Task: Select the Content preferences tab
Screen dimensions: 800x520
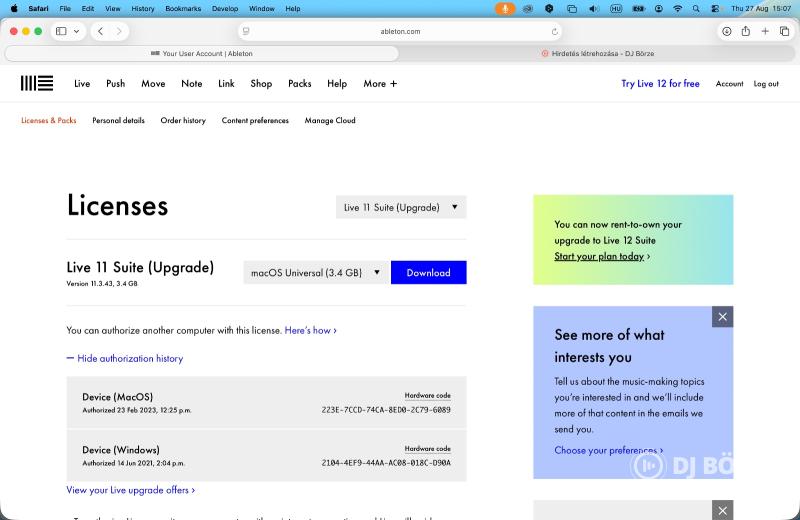Action: [255, 120]
